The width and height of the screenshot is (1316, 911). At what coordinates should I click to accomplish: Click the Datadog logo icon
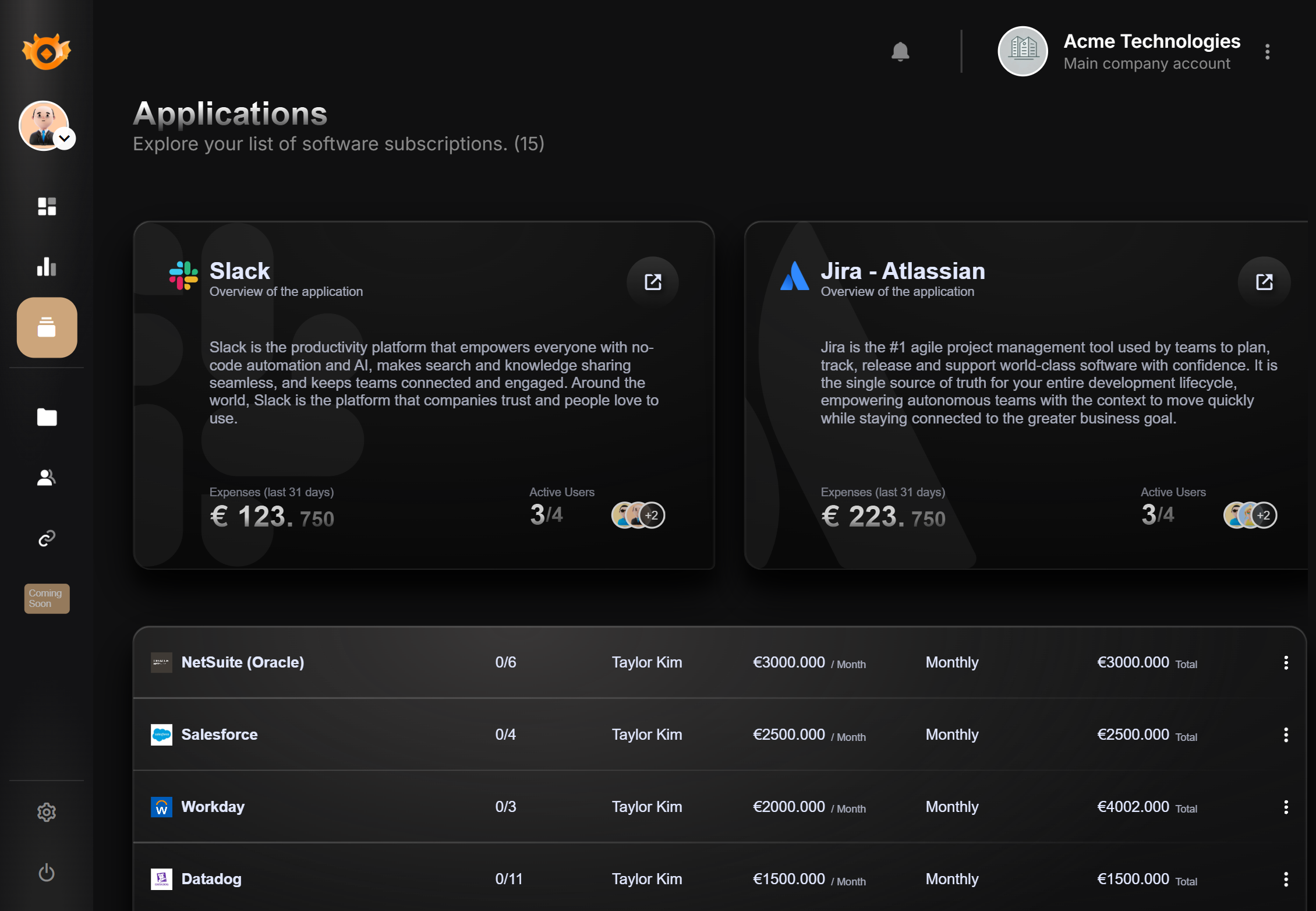pos(161,879)
